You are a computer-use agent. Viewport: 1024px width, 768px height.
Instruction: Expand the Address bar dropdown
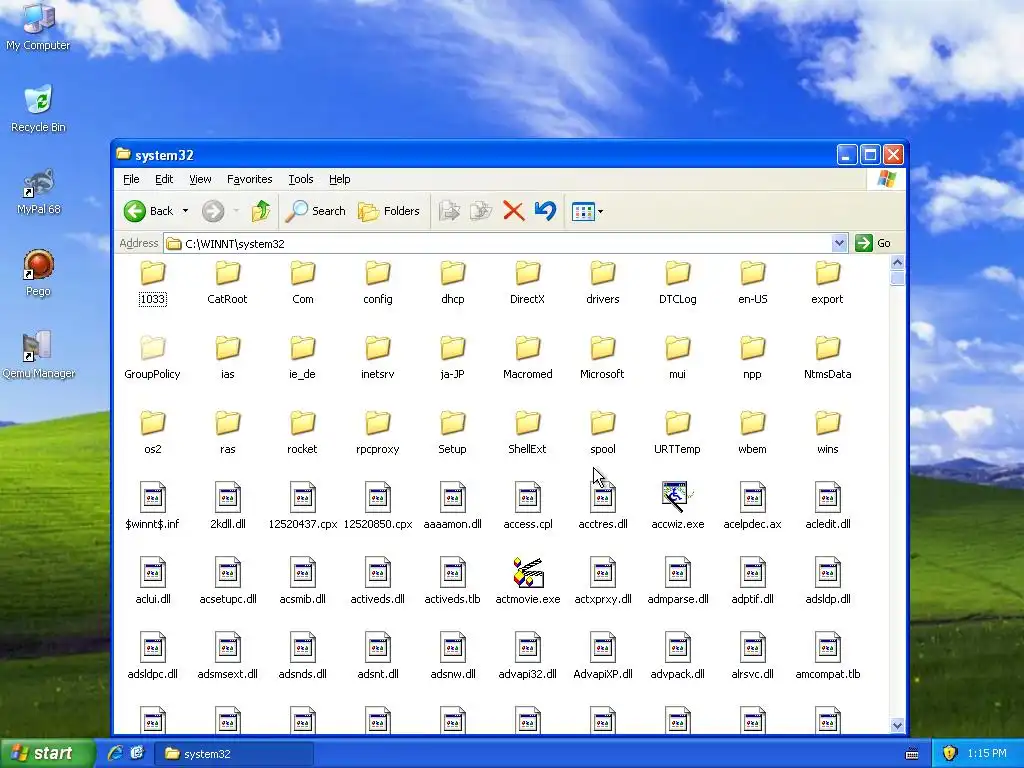(839, 243)
